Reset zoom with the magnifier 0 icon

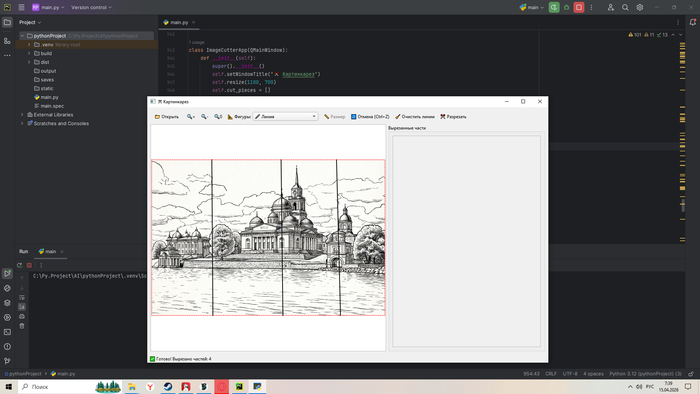218,116
